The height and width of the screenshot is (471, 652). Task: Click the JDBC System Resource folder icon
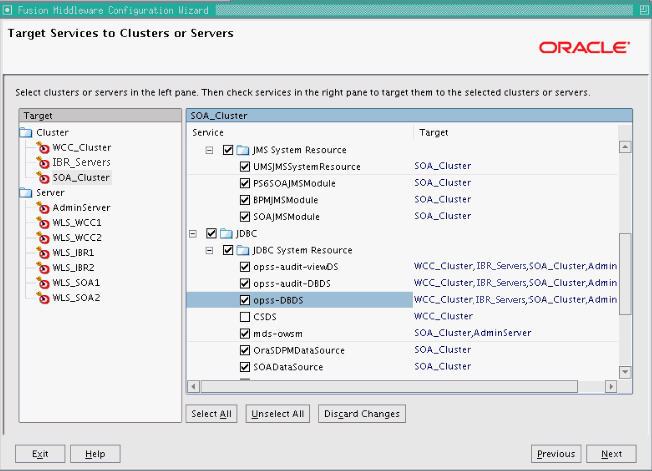[x=243, y=250]
